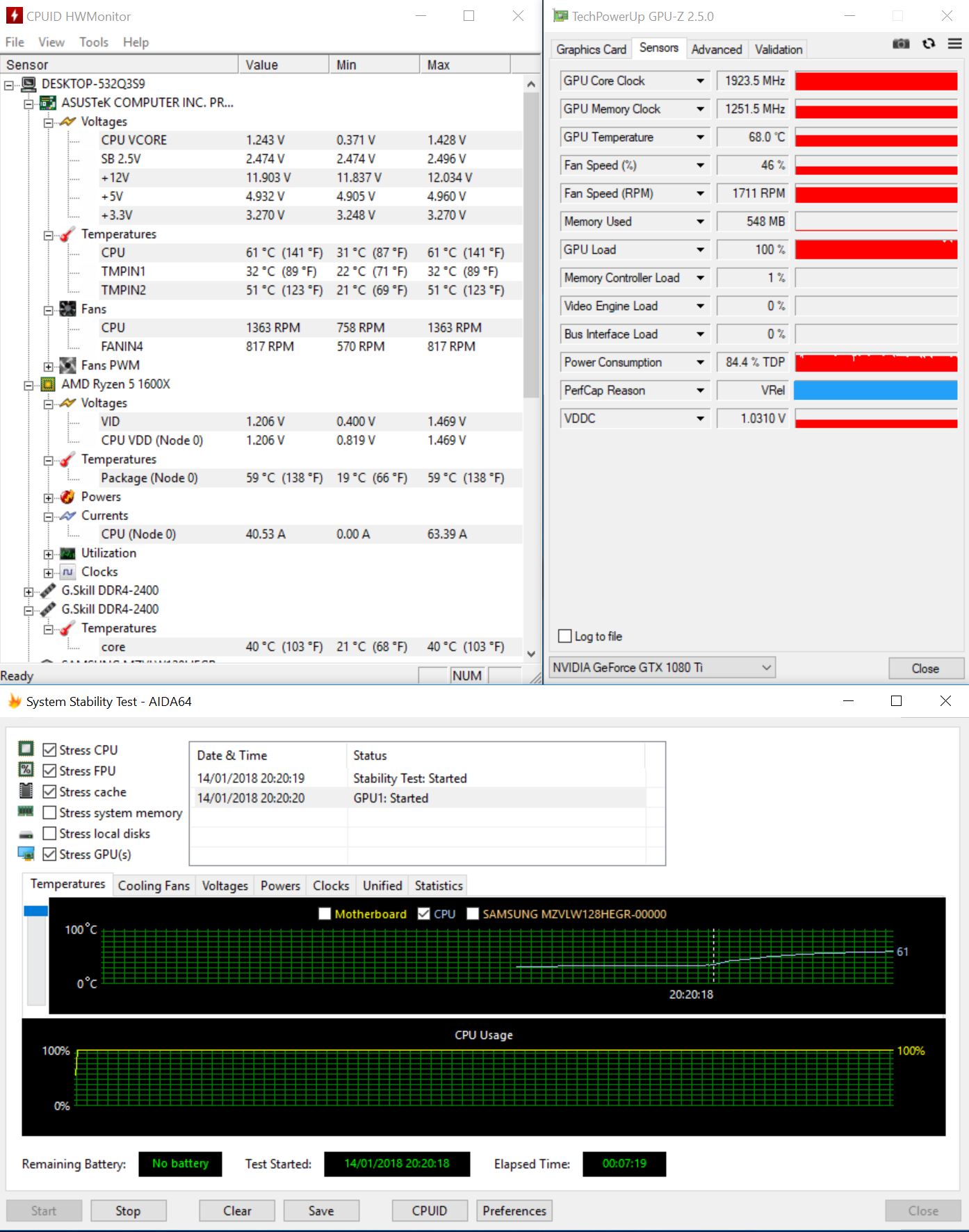This screenshot has width=969, height=1232.
Task: Uncheck the Stress FPU checkbox
Action: [49, 771]
